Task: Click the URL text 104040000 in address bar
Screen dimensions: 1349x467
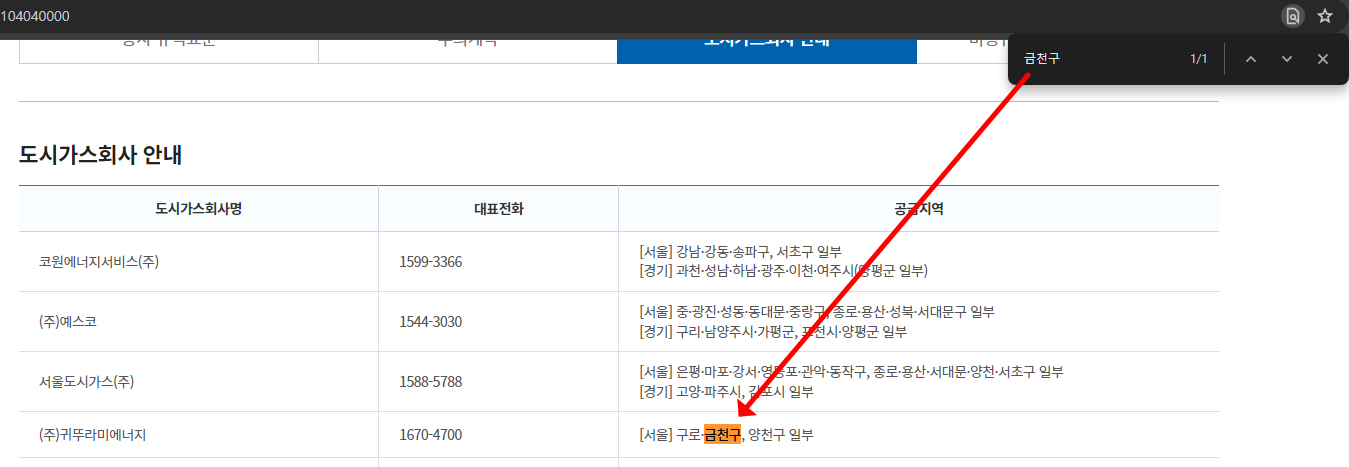Action: 35,16
